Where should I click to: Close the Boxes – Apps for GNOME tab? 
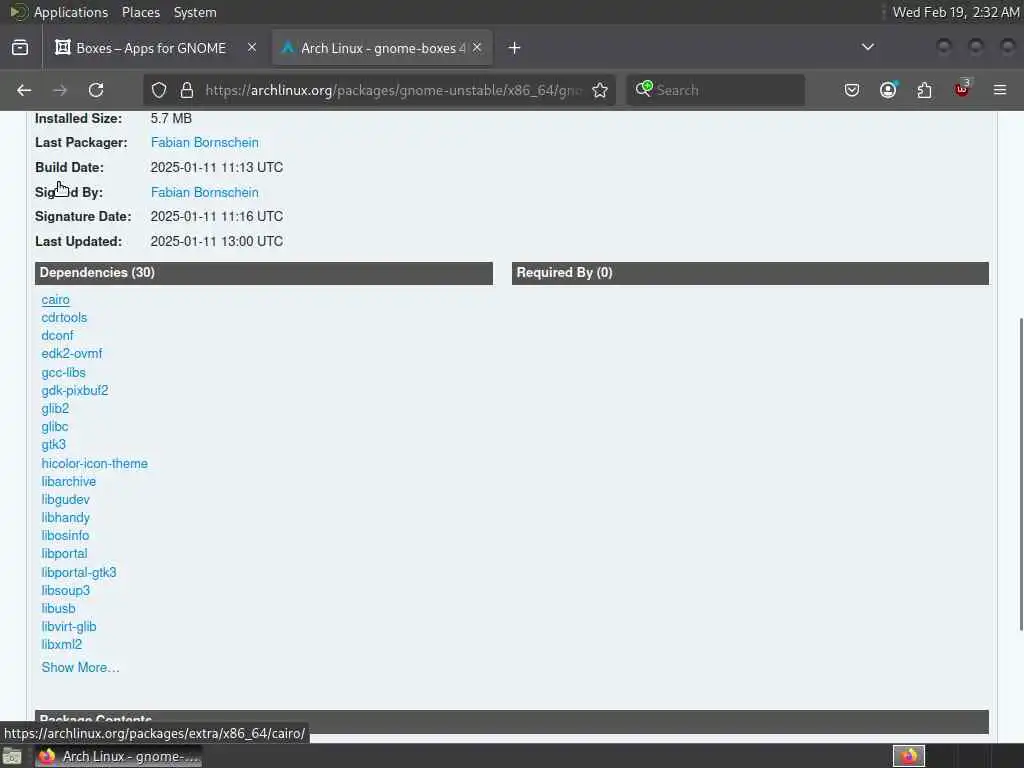coord(251,48)
